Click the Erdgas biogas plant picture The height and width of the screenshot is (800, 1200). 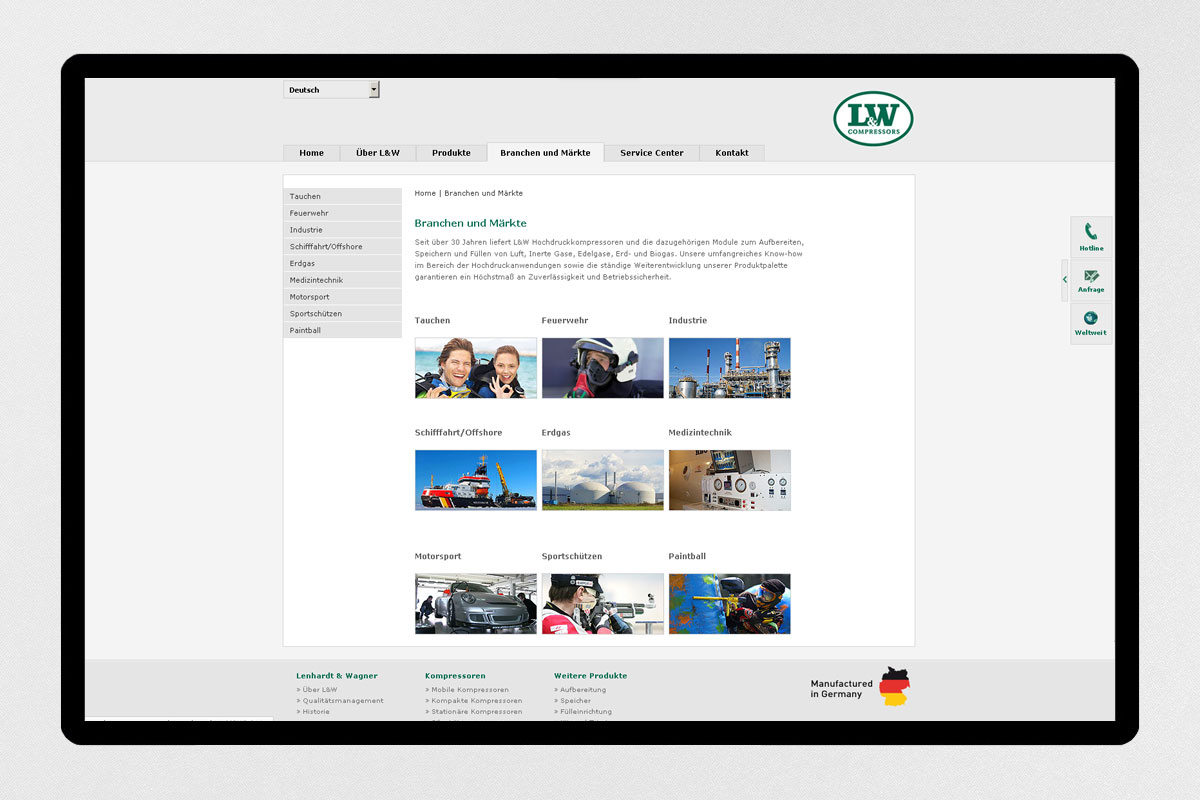click(x=602, y=480)
